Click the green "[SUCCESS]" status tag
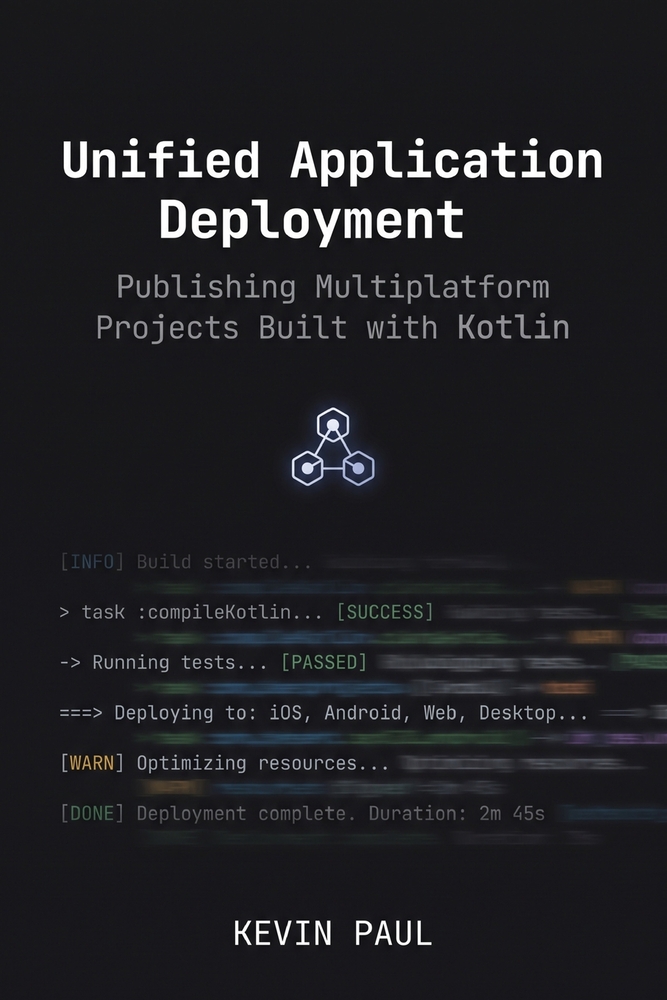The width and height of the screenshot is (667, 1000). tap(385, 612)
